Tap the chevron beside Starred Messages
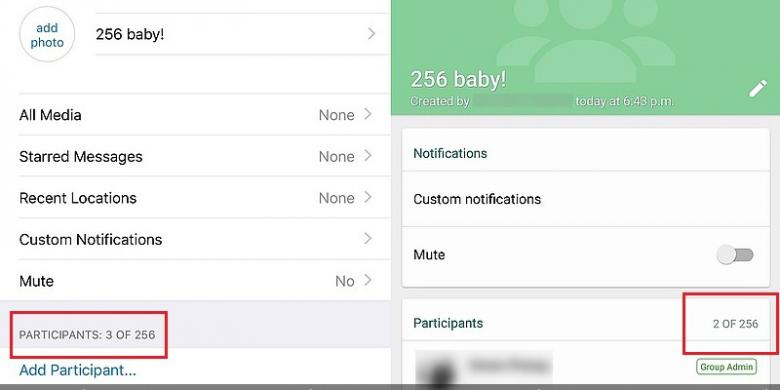Screen dimensions: 780x390 click(x=368, y=156)
